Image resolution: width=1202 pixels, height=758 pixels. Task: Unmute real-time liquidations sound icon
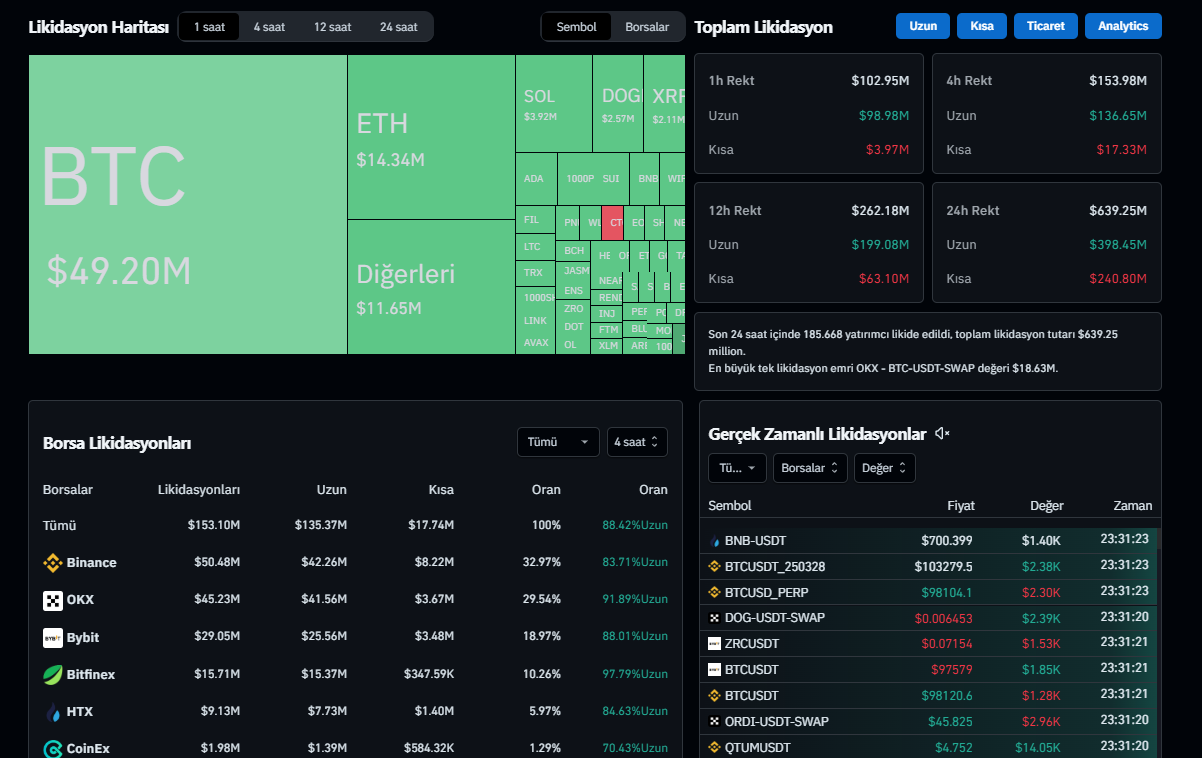tap(941, 434)
